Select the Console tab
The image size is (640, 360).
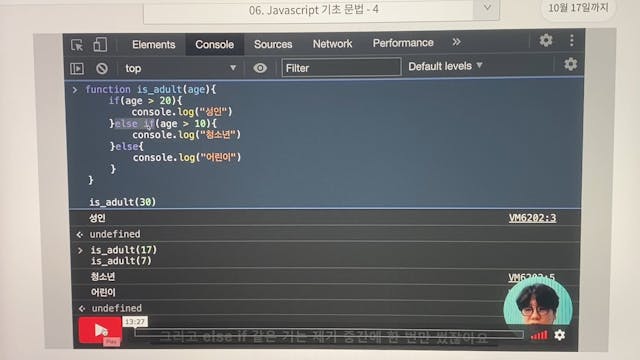coord(214,44)
